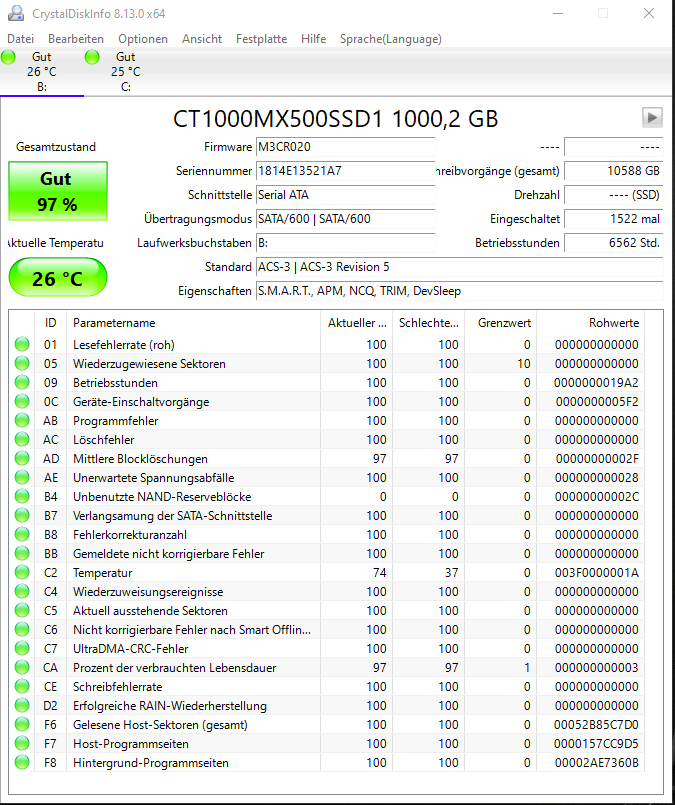Screen dimensions: 675x805
Task: Click status icon for Schreibfehlerrate
Action: tap(22, 686)
